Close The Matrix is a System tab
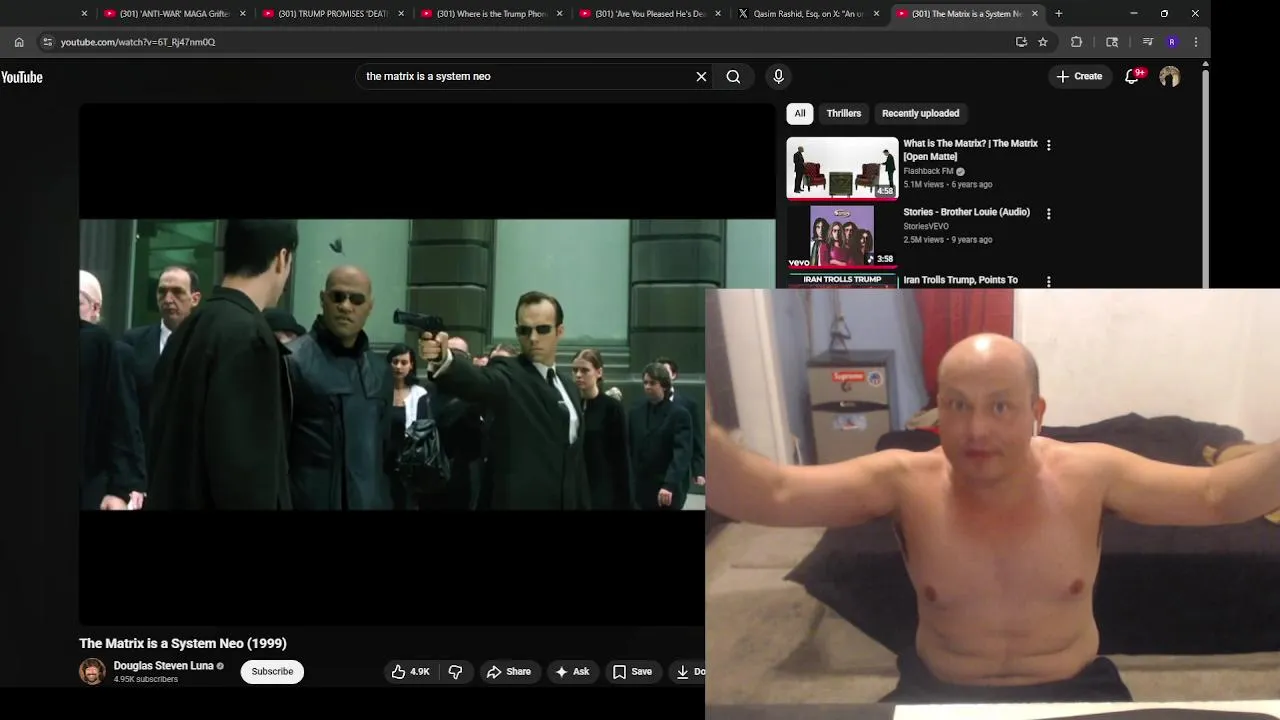1280x720 pixels. pyautogui.click(x=1035, y=14)
